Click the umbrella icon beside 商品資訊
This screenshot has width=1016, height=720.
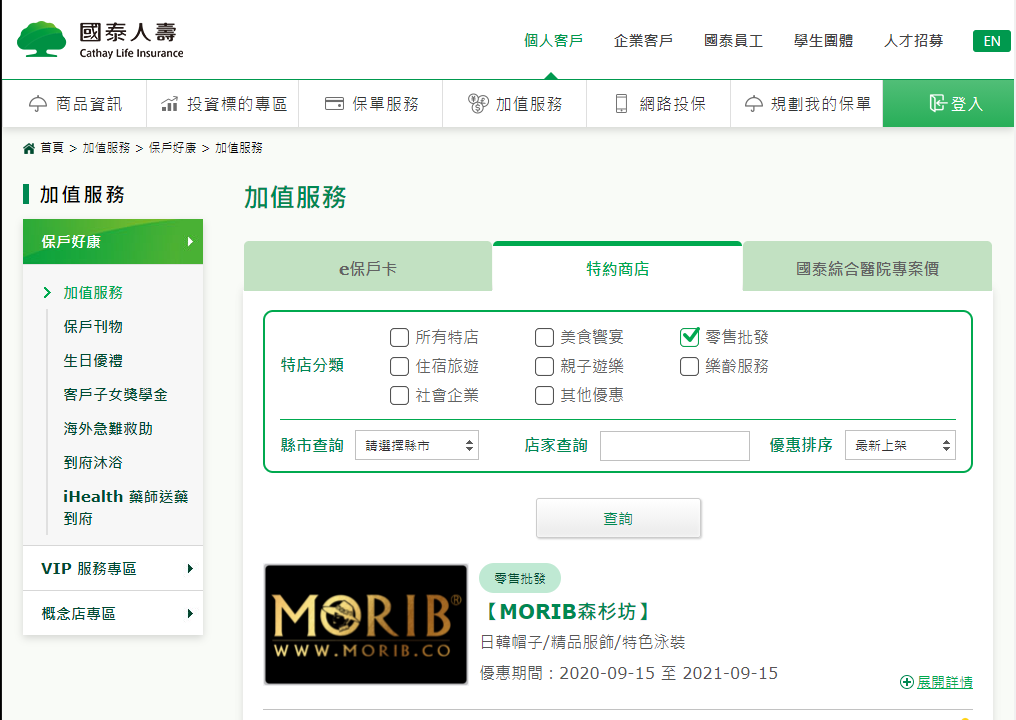(38, 104)
